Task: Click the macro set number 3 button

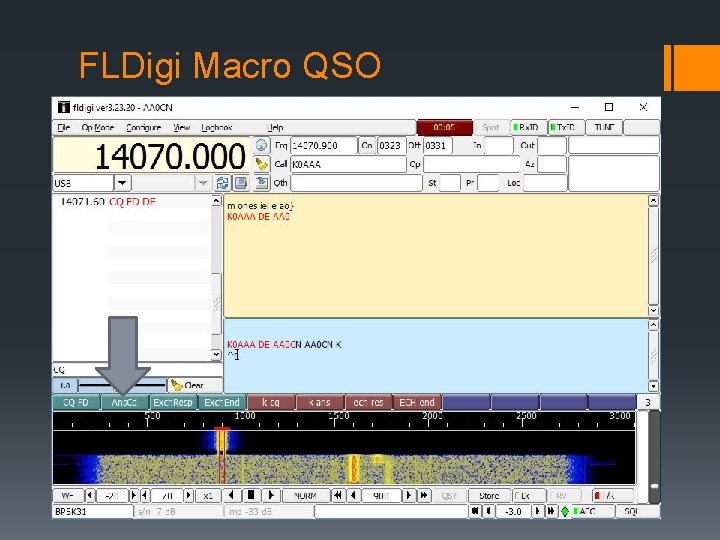Action: tap(648, 402)
